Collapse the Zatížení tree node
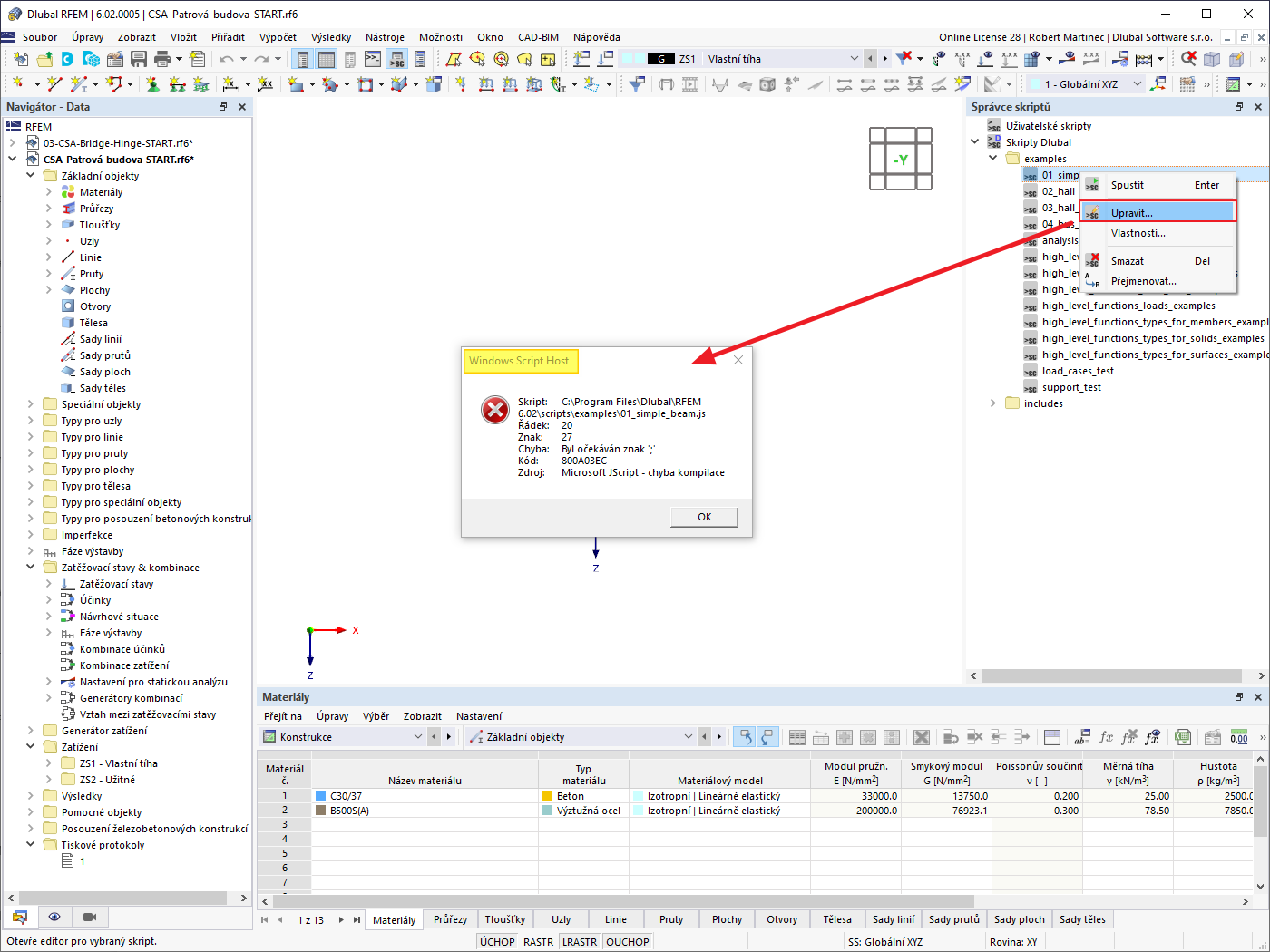Screen dimensions: 1270x952 pos(31,747)
